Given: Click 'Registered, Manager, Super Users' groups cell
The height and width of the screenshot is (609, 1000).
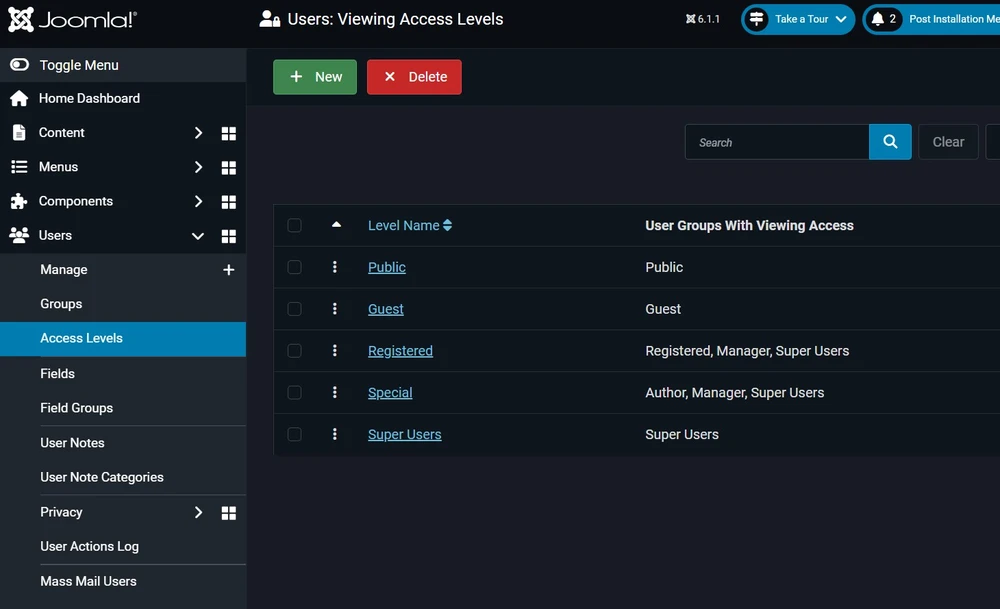Looking at the screenshot, I should 747,351.
